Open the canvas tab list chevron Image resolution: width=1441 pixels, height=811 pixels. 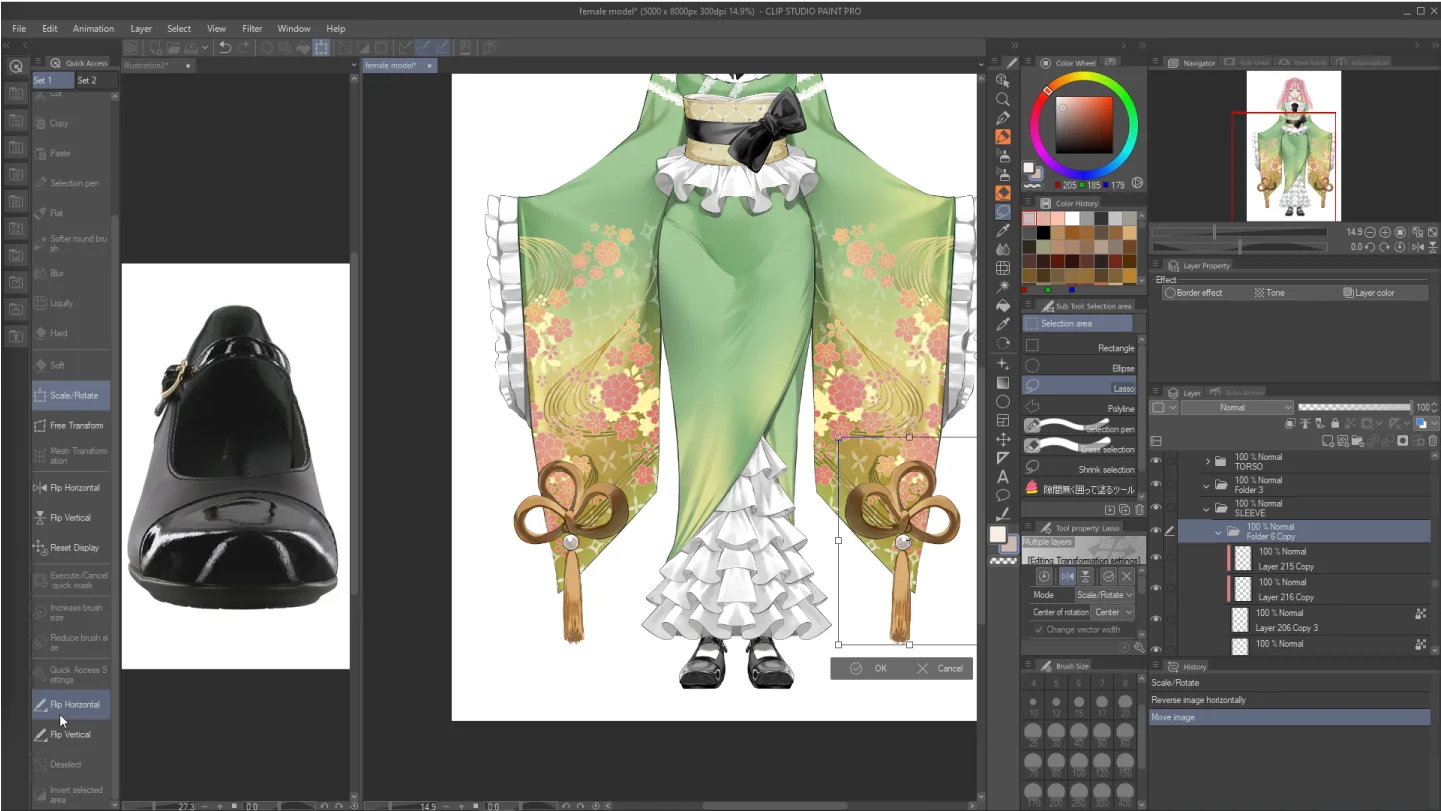(x=353, y=65)
